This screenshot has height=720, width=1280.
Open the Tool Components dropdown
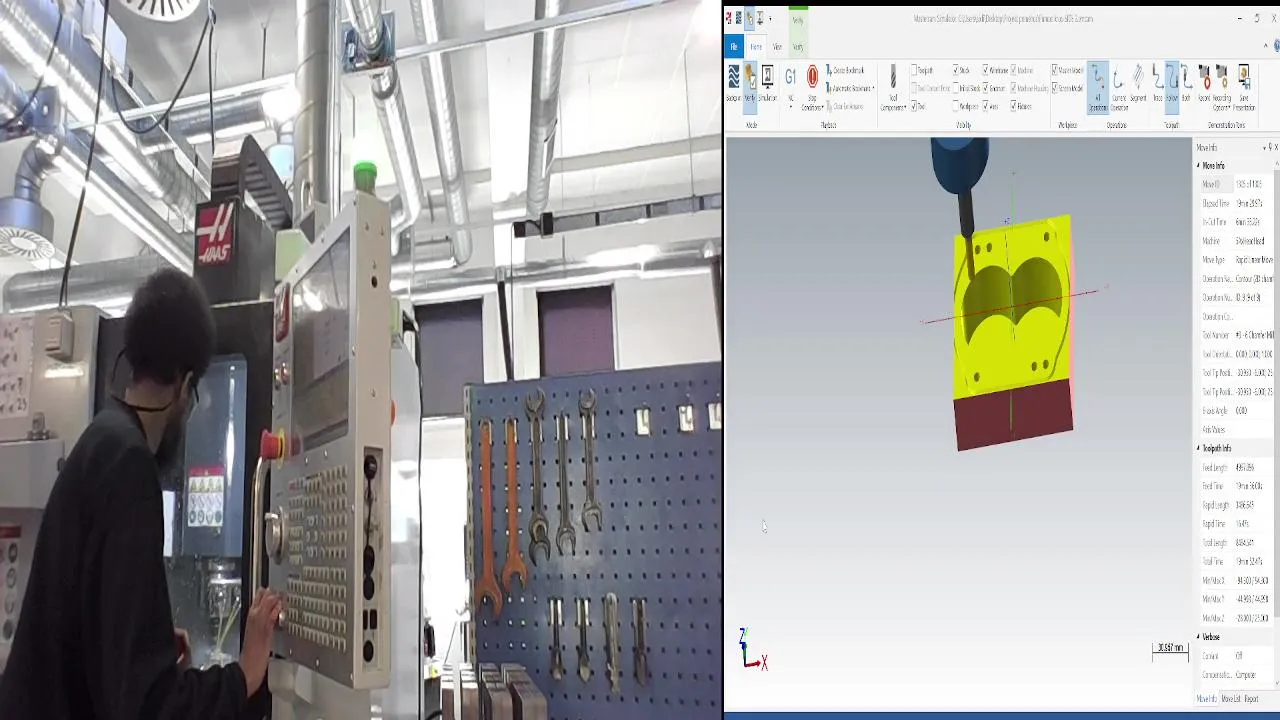pyautogui.click(x=893, y=88)
